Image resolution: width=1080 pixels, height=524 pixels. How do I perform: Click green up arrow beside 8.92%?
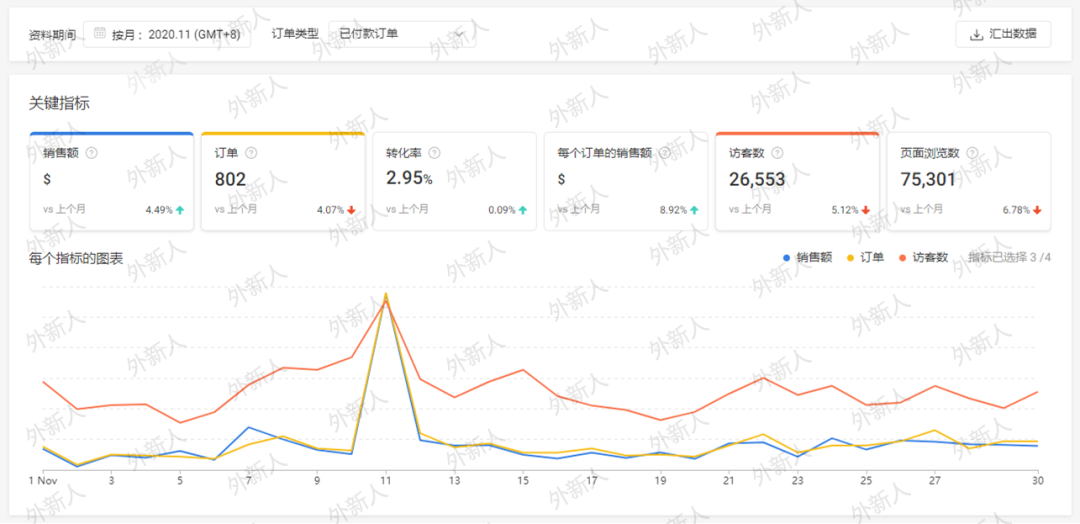pos(694,209)
